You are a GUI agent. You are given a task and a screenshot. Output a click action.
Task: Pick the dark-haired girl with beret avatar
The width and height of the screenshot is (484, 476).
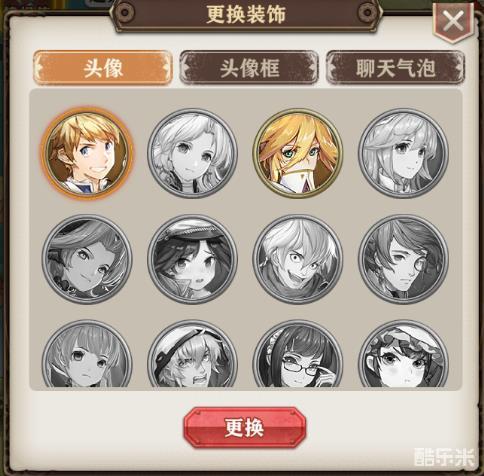(192, 259)
